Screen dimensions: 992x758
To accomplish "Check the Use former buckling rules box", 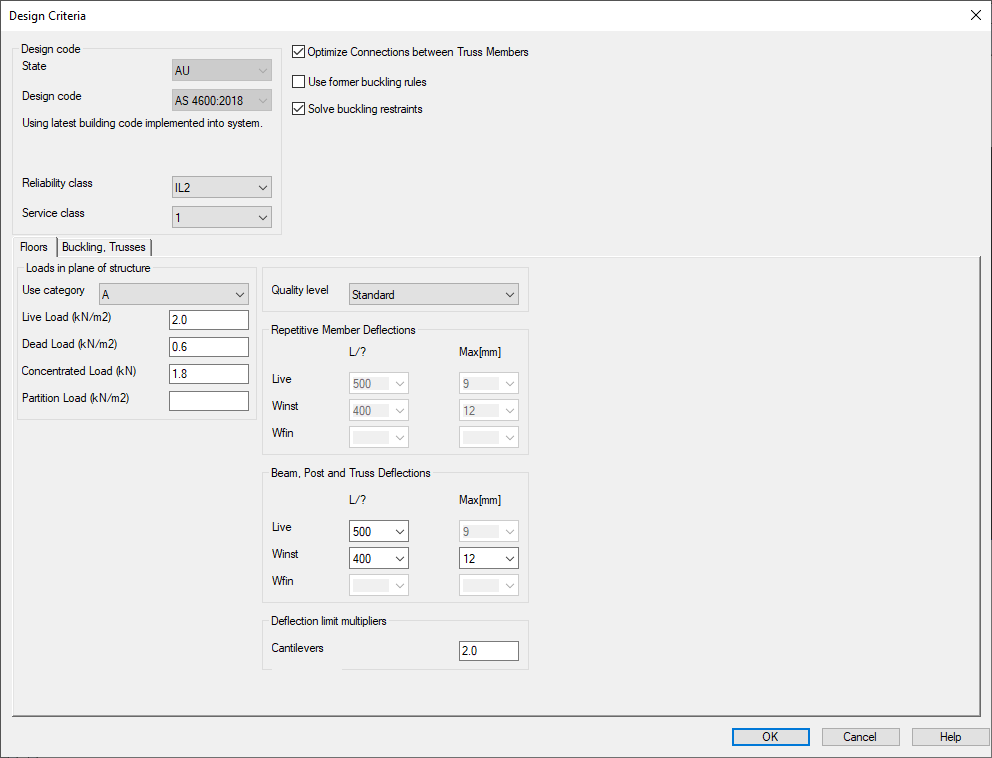I will 298,82.
